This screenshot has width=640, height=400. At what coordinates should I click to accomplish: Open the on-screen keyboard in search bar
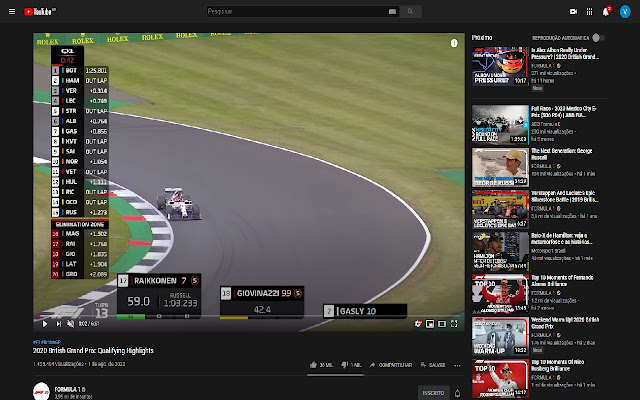tap(392, 11)
